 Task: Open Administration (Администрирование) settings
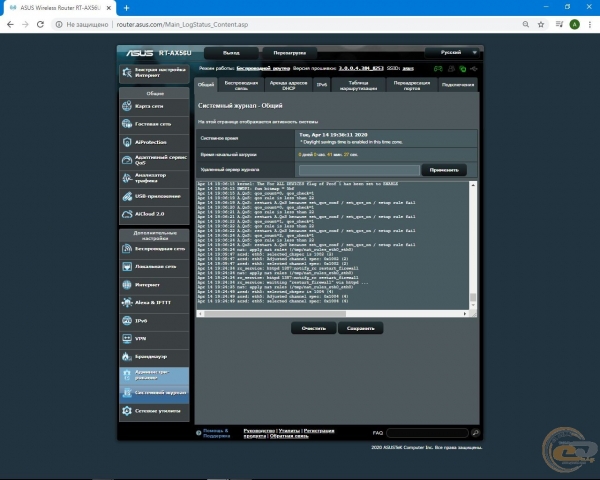154,375
